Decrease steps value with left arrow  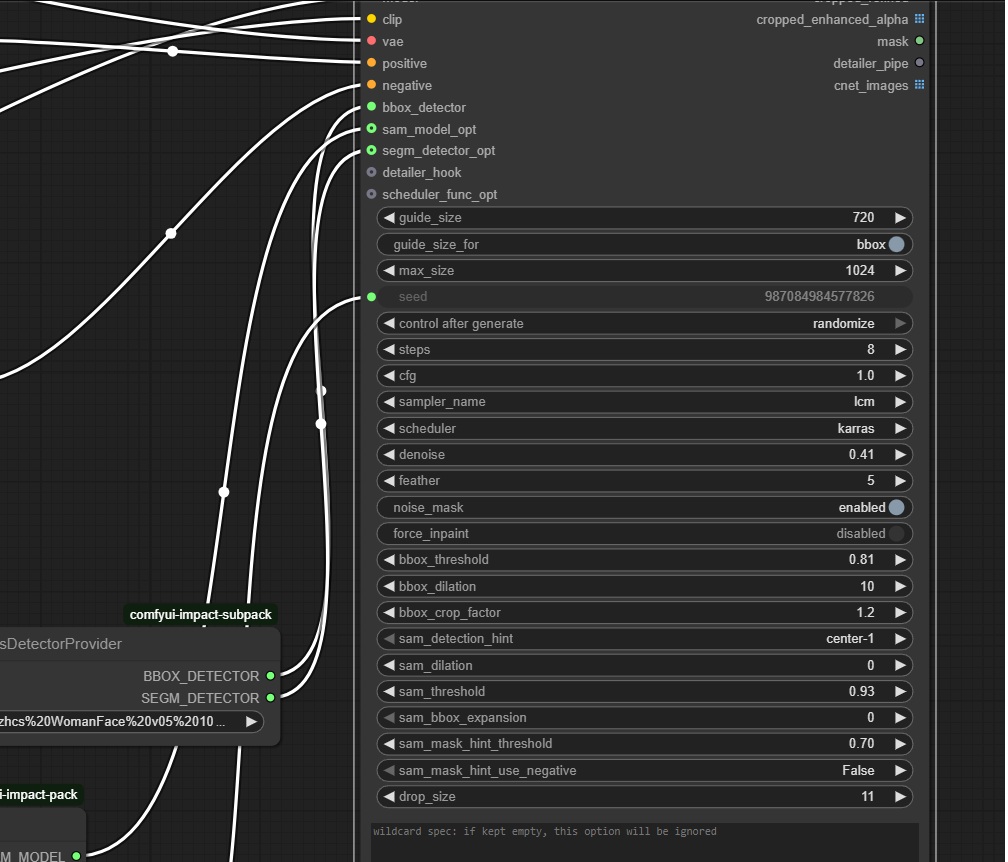[x=389, y=350]
